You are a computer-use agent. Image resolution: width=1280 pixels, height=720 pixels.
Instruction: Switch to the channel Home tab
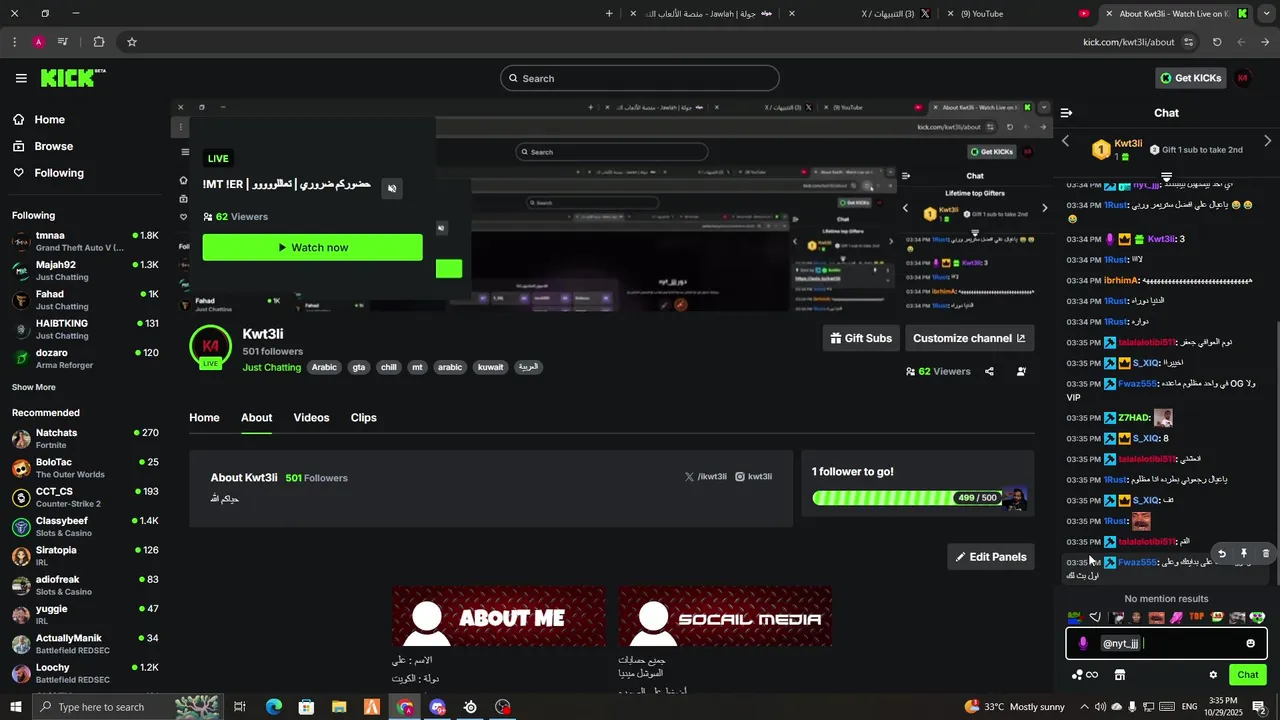tap(204, 417)
